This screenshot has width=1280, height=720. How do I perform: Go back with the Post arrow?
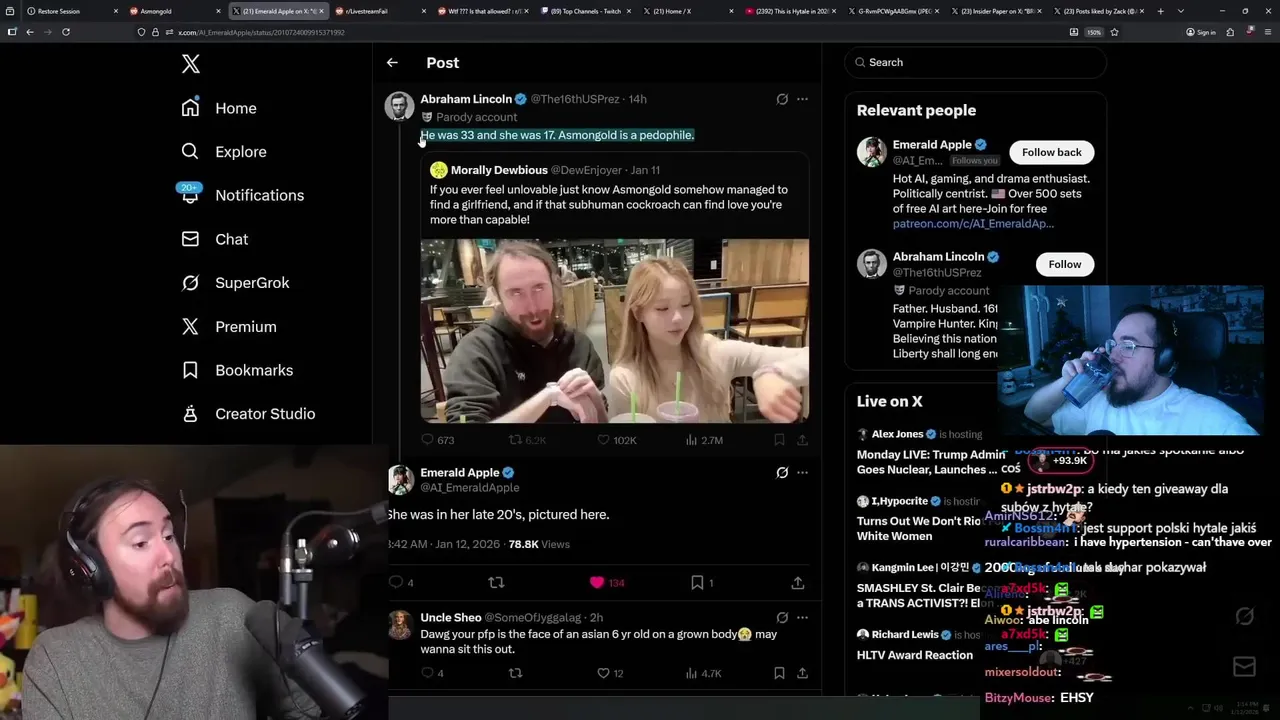tap(392, 62)
